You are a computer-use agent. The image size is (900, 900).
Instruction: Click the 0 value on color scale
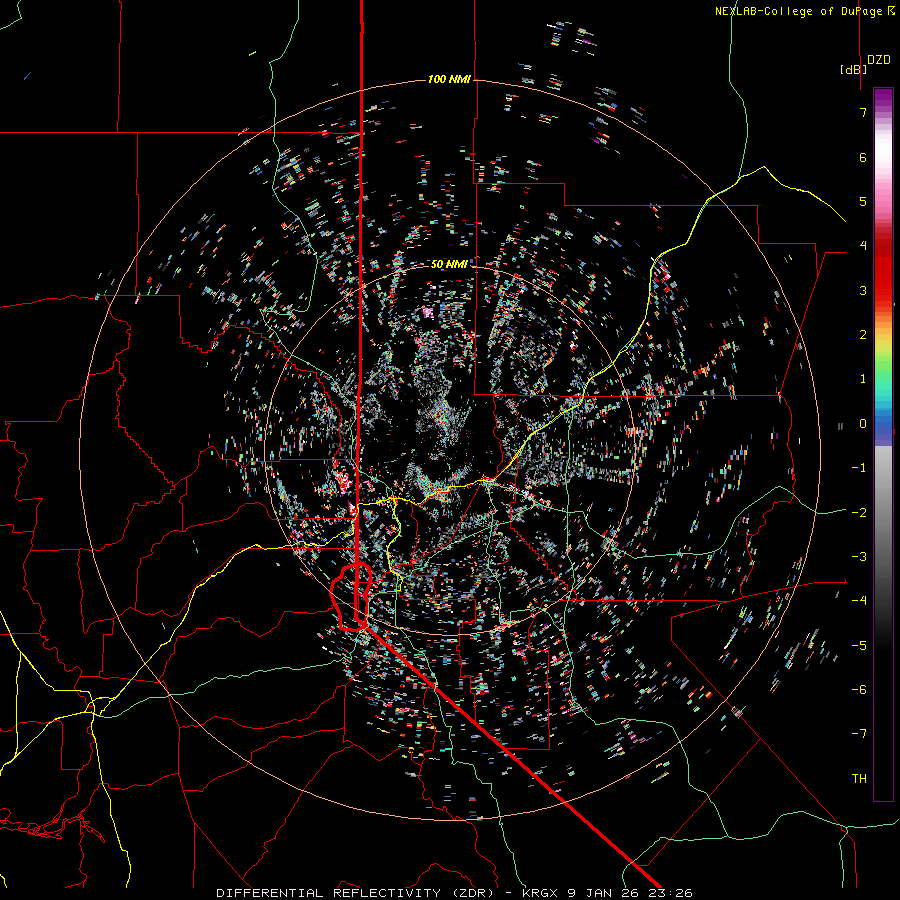point(863,424)
